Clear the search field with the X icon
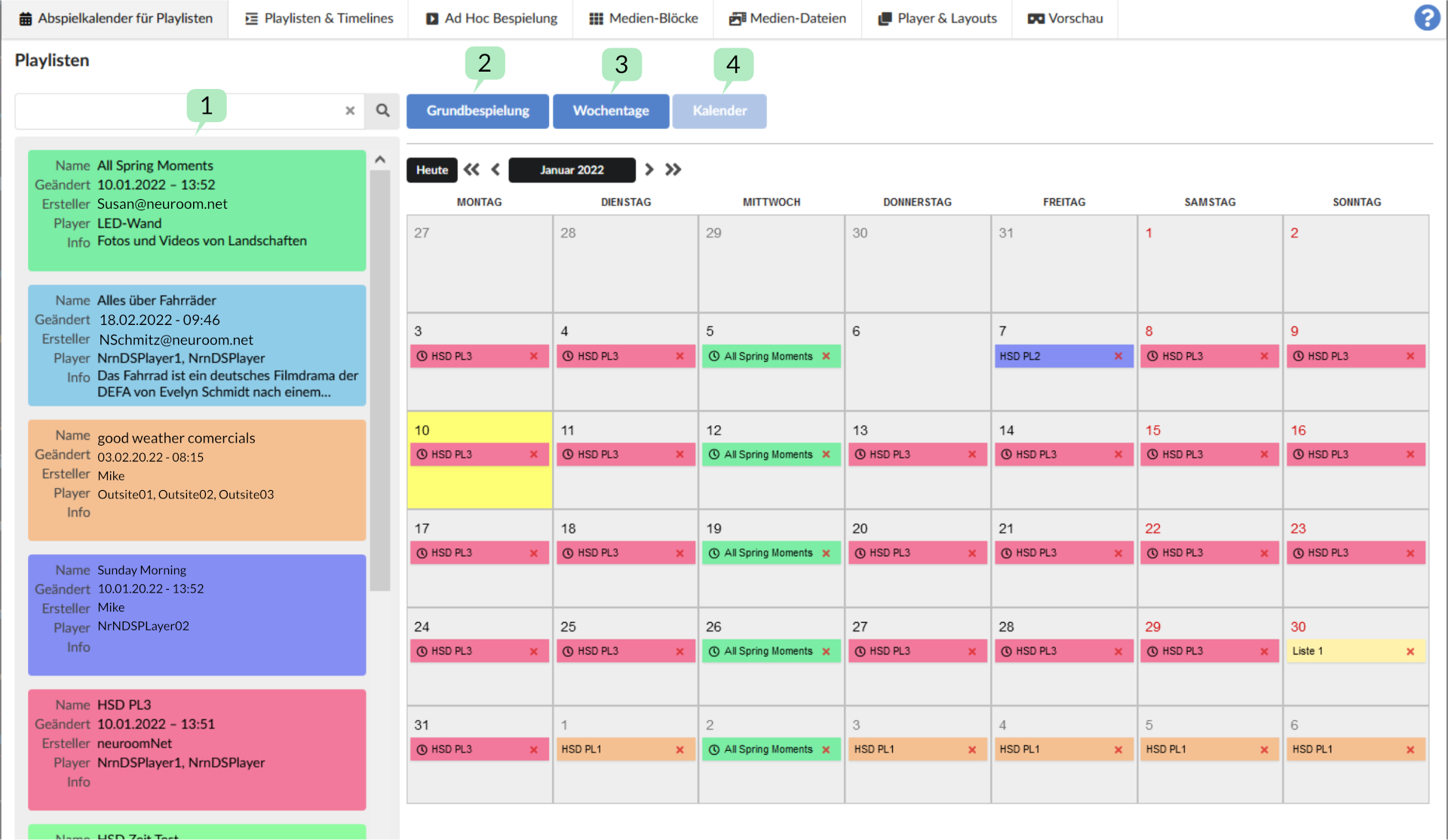Screen dimensions: 1448x840 pos(350,111)
